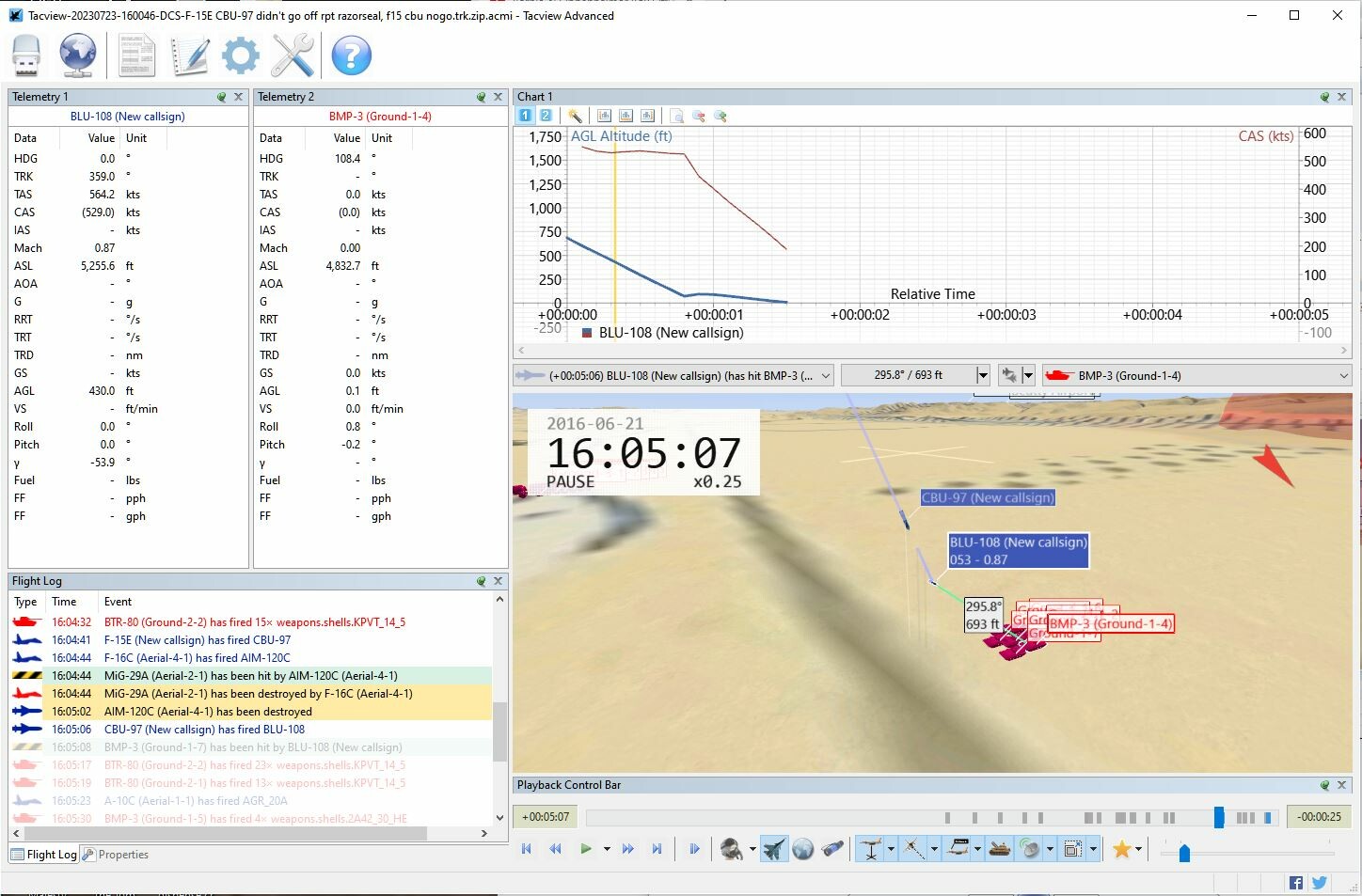Viewport: 1362px width, 896px height.
Task: Open the play speed dropdown arrow
Action: [x=607, y=849]
